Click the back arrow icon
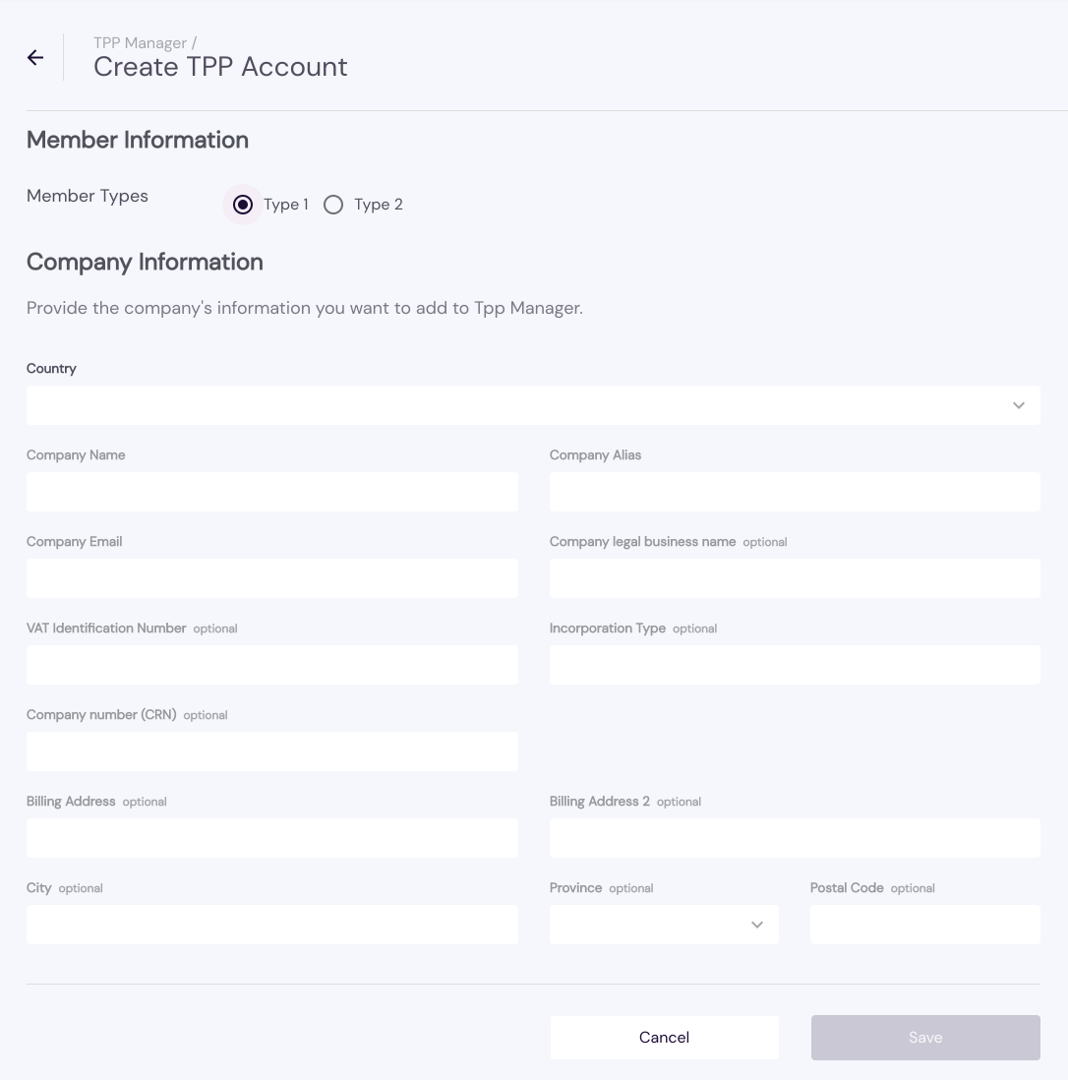The image size is (1068, 1080). 35,58
